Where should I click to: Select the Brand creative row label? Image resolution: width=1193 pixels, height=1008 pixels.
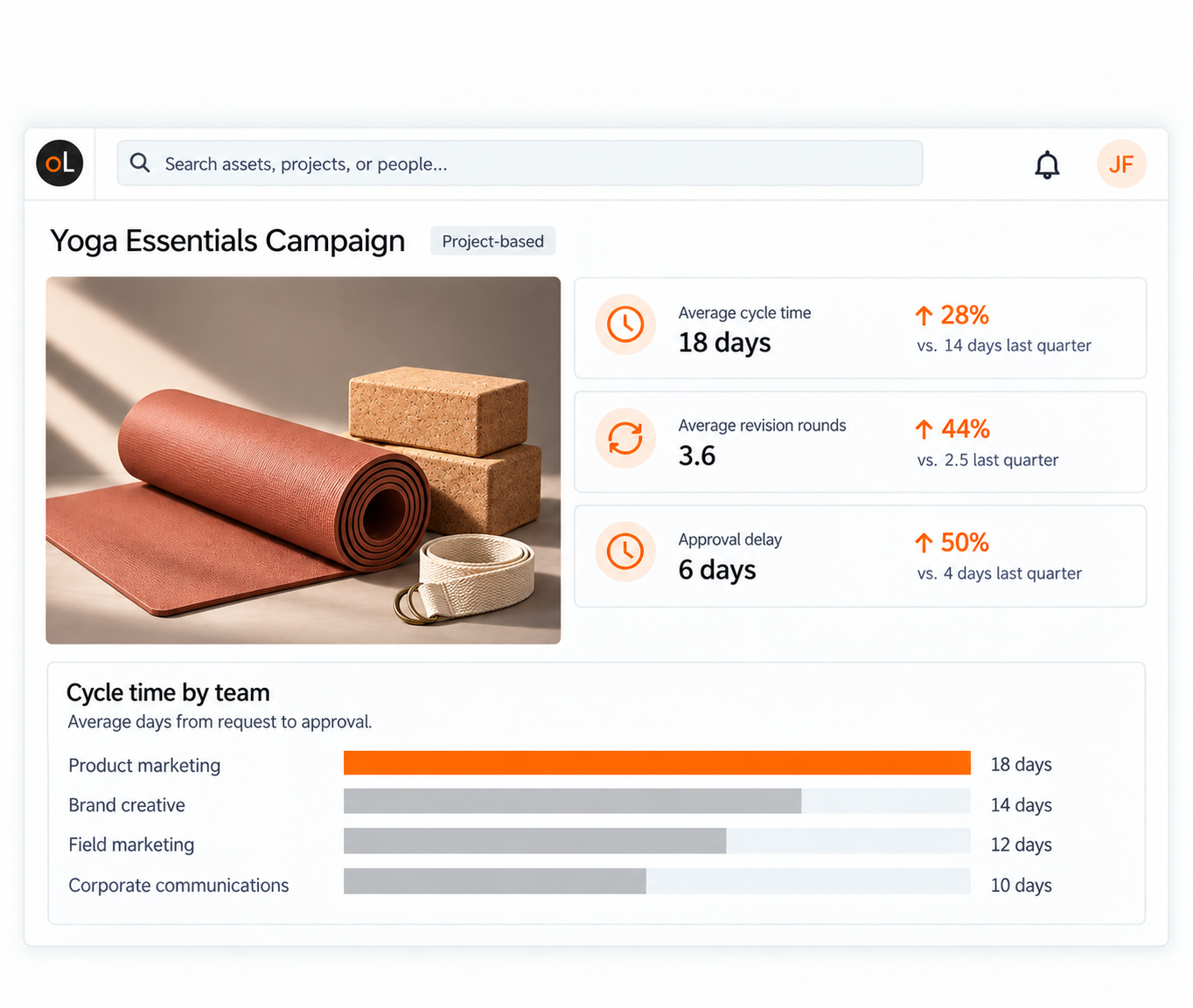point(127,805)
